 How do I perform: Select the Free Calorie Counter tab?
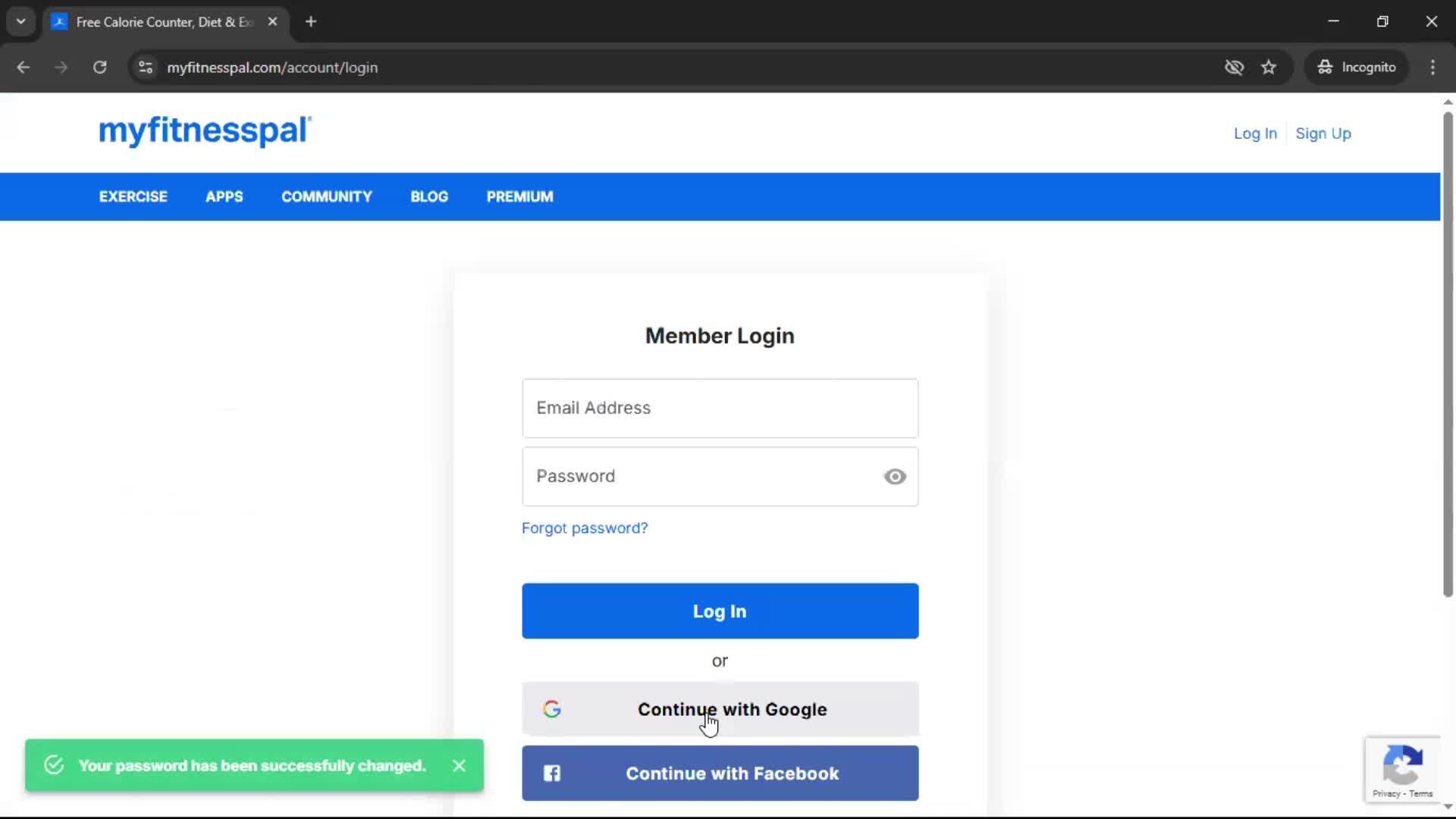[x=165, y=22]
